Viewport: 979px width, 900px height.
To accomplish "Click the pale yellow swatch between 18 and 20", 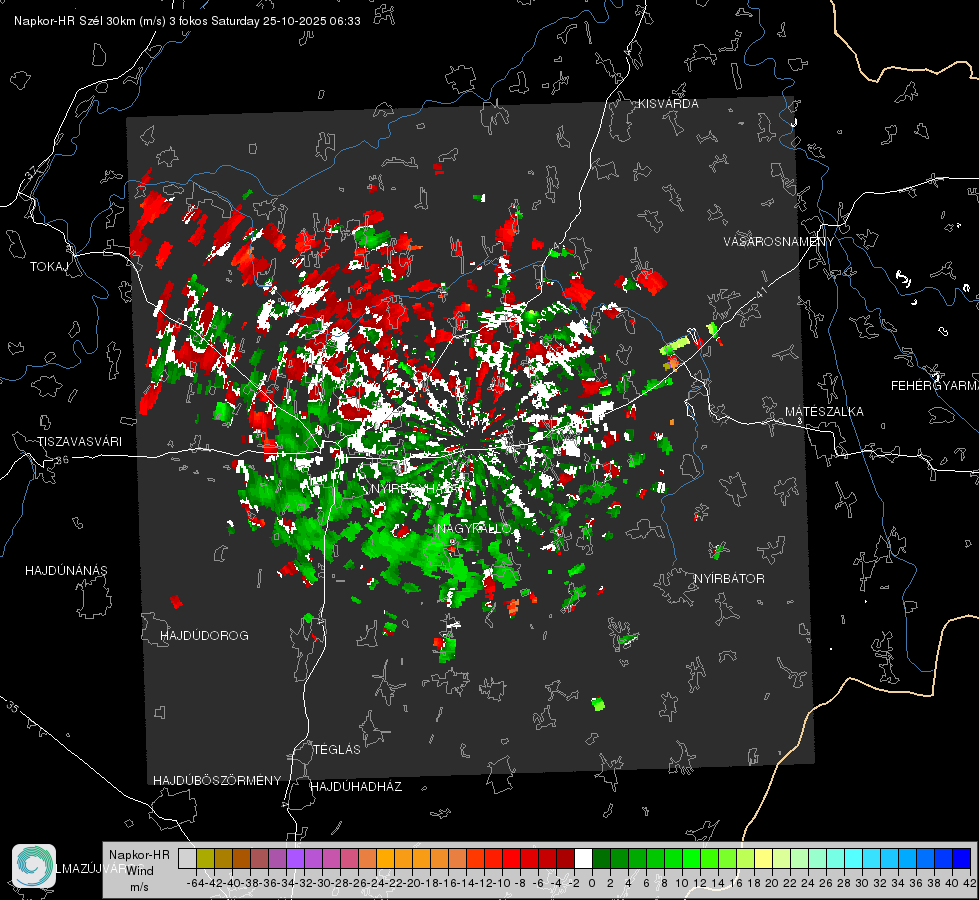I will pyautogui.click(x=764, y=858).
